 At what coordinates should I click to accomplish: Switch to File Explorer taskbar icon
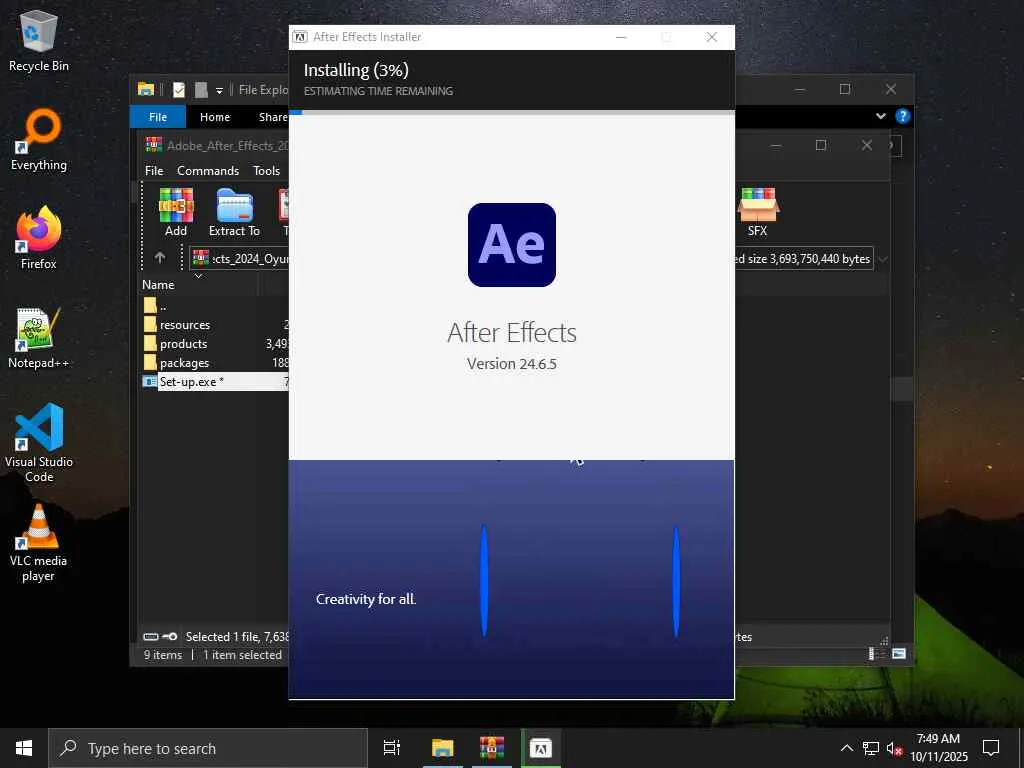[442, 748]
